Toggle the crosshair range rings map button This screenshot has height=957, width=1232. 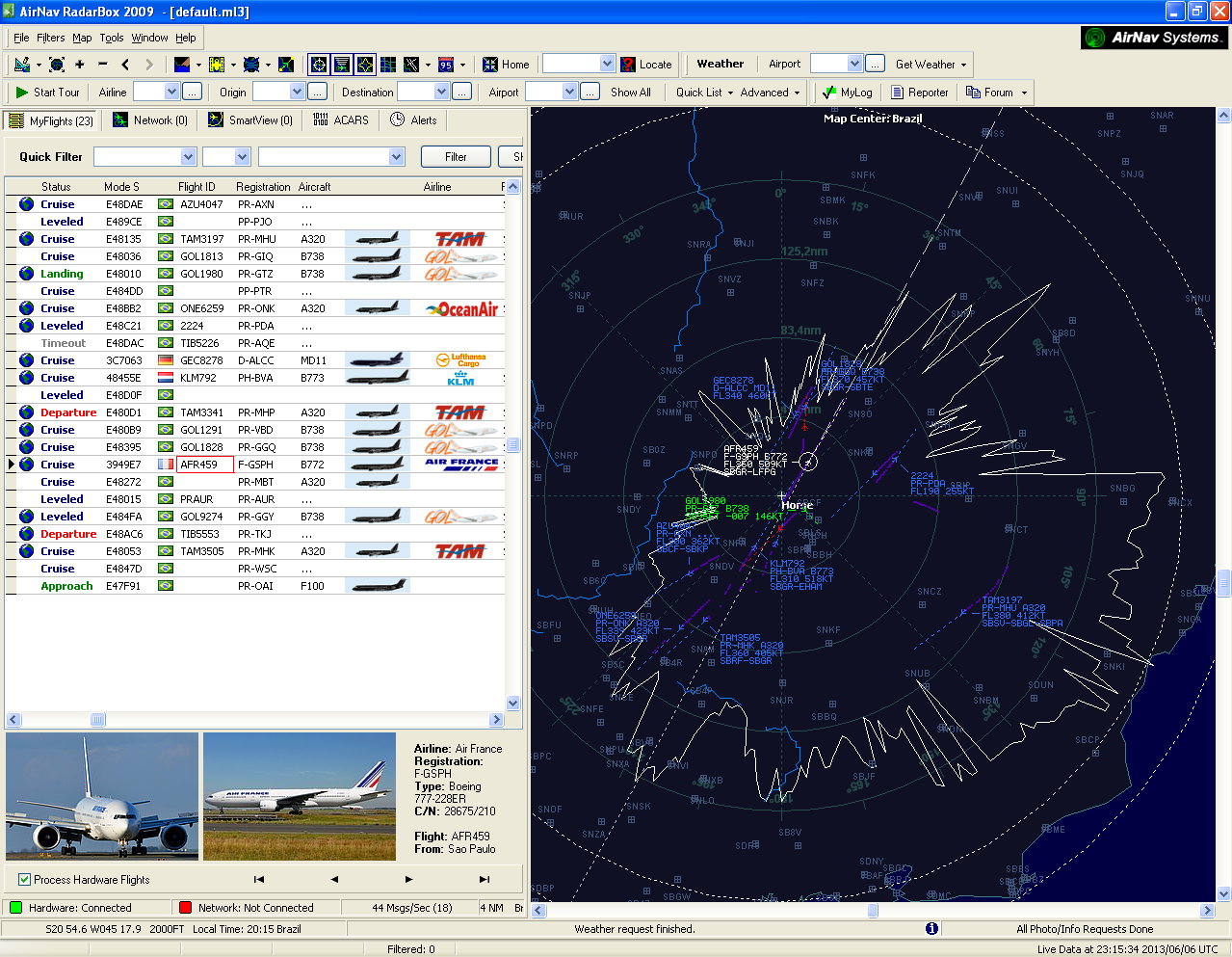(318, 65)
